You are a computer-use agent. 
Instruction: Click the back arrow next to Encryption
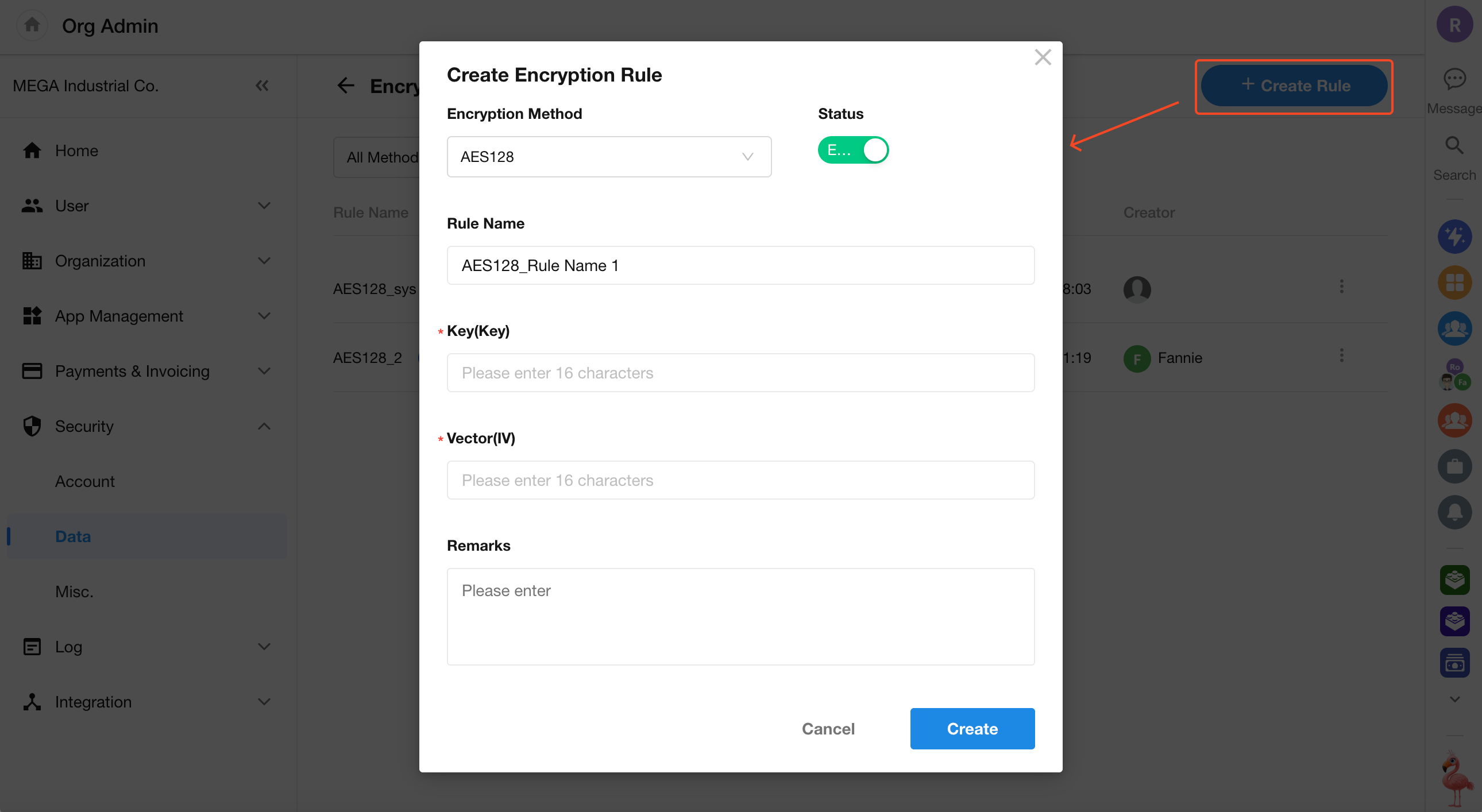(x=346, y=86)
